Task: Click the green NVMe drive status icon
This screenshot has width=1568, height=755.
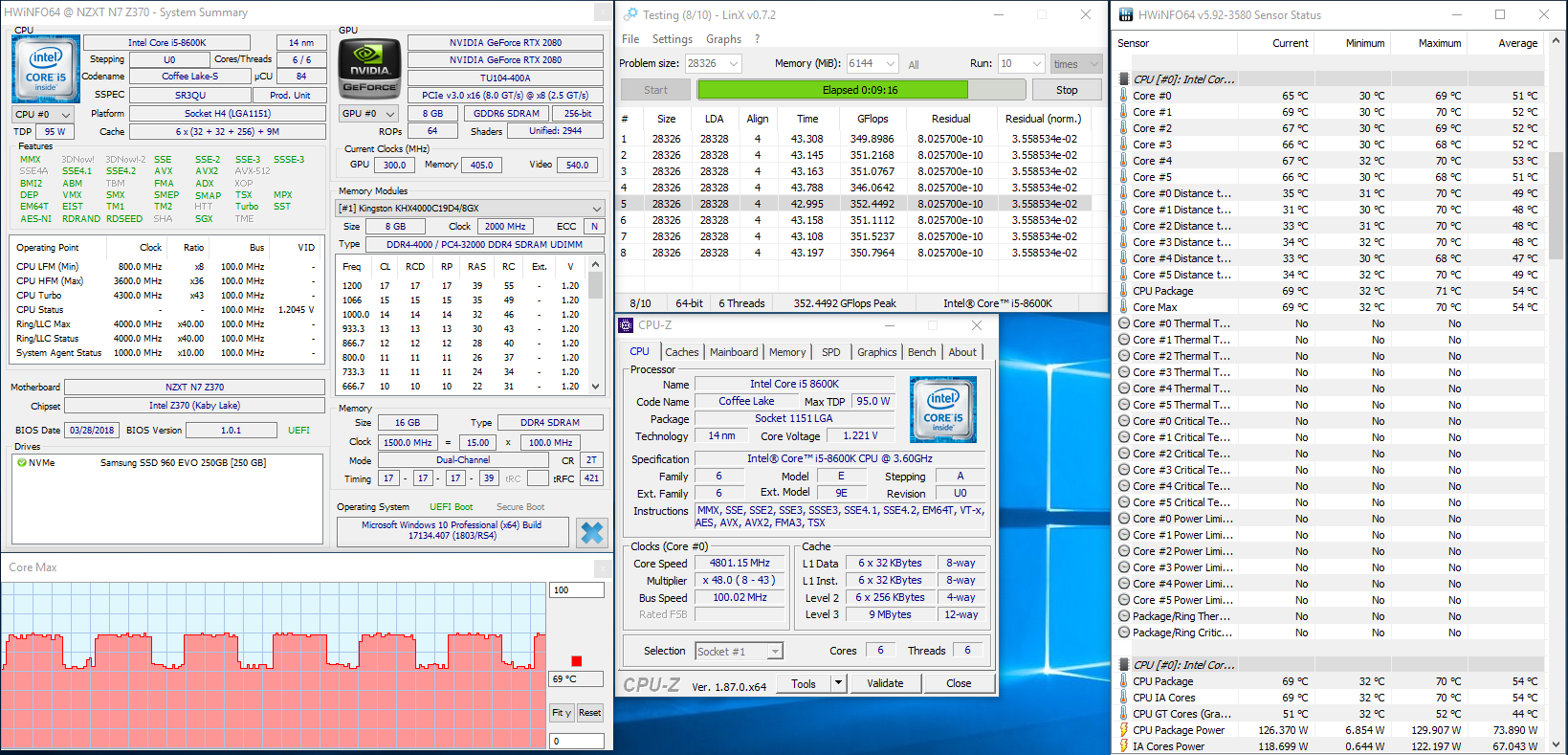Action: tap(21, 462)
